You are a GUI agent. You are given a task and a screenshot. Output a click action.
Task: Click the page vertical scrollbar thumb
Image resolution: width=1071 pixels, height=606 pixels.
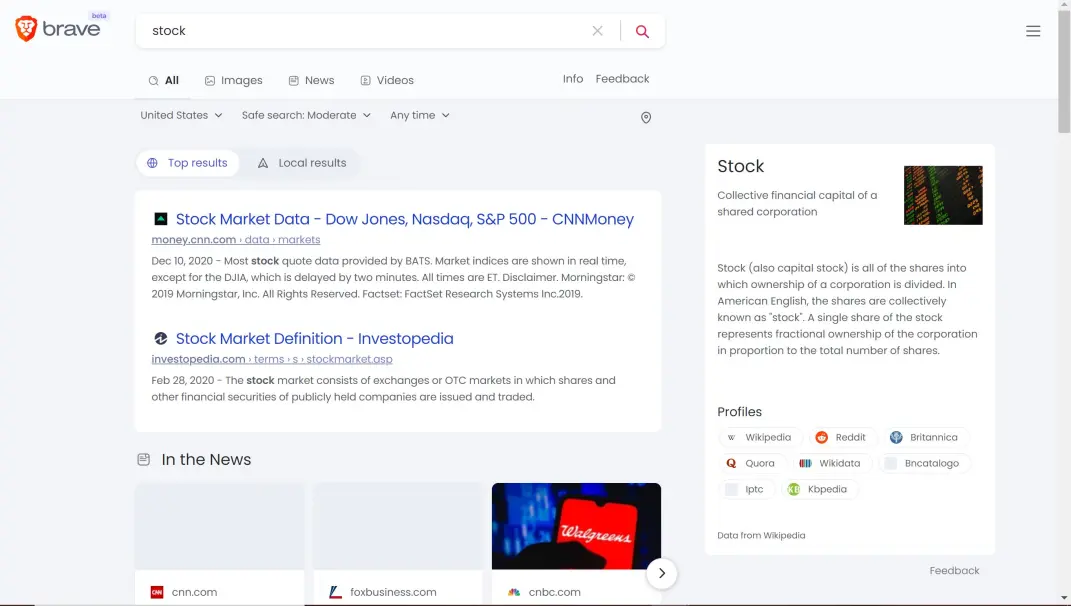point(1064,72)
